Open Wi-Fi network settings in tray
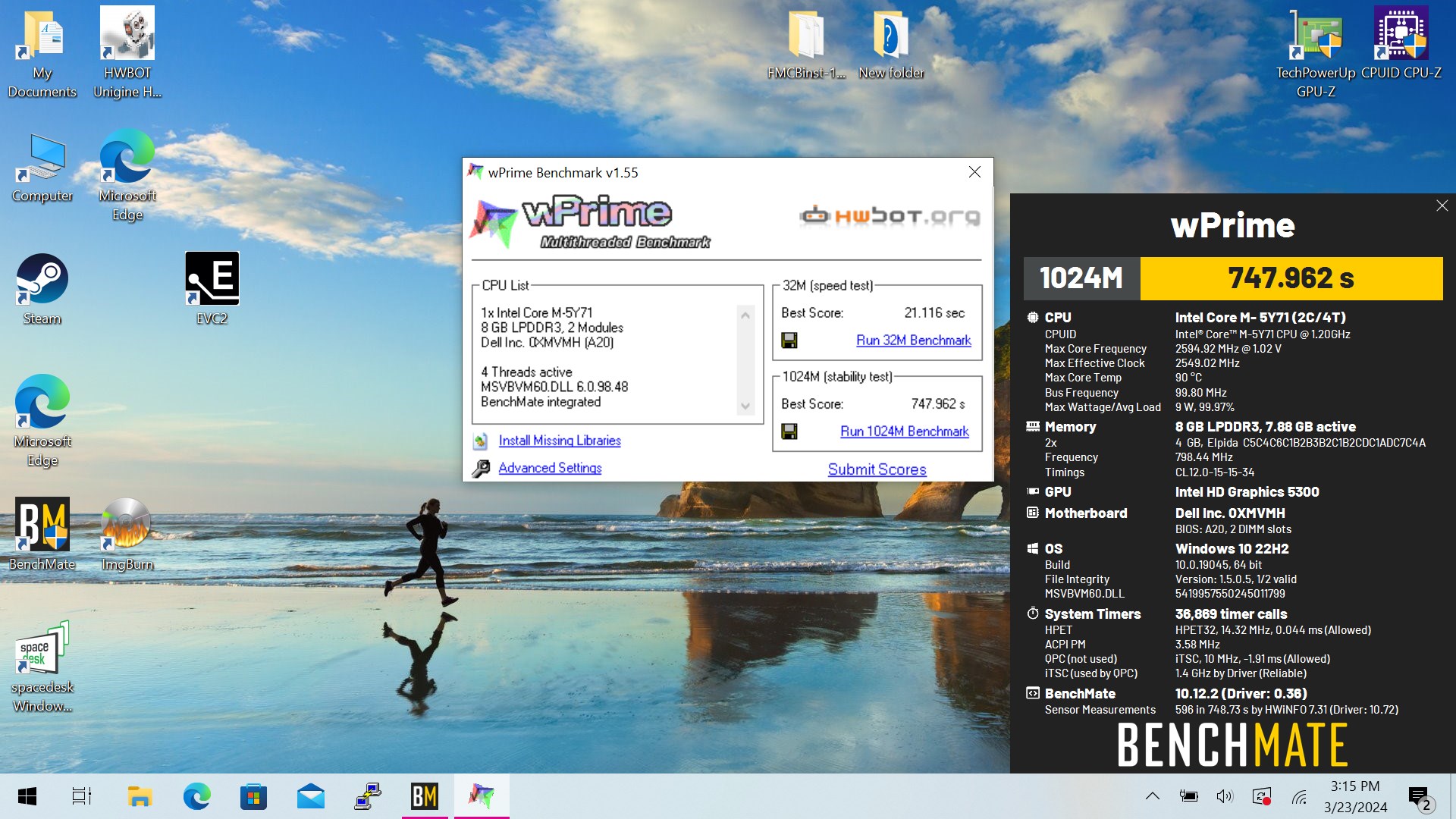 tap(1300, 796)
